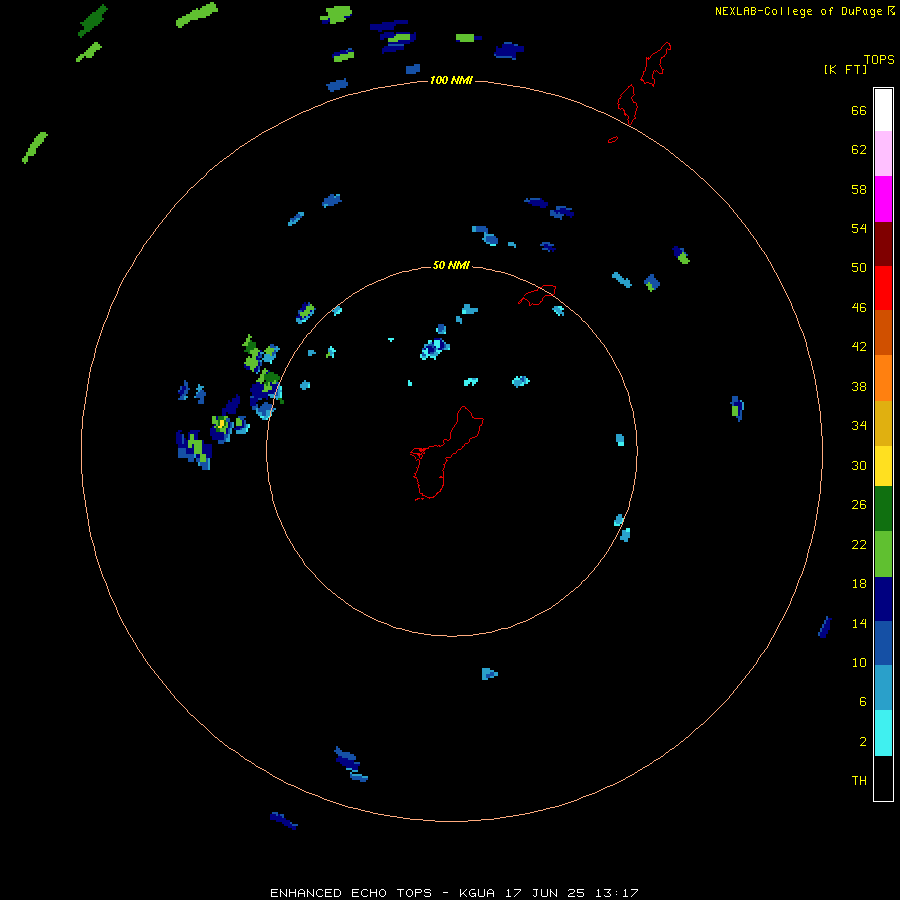Click the 30 legend value
The width and height of the screenshot is (900, 900).
click(859, 465)
